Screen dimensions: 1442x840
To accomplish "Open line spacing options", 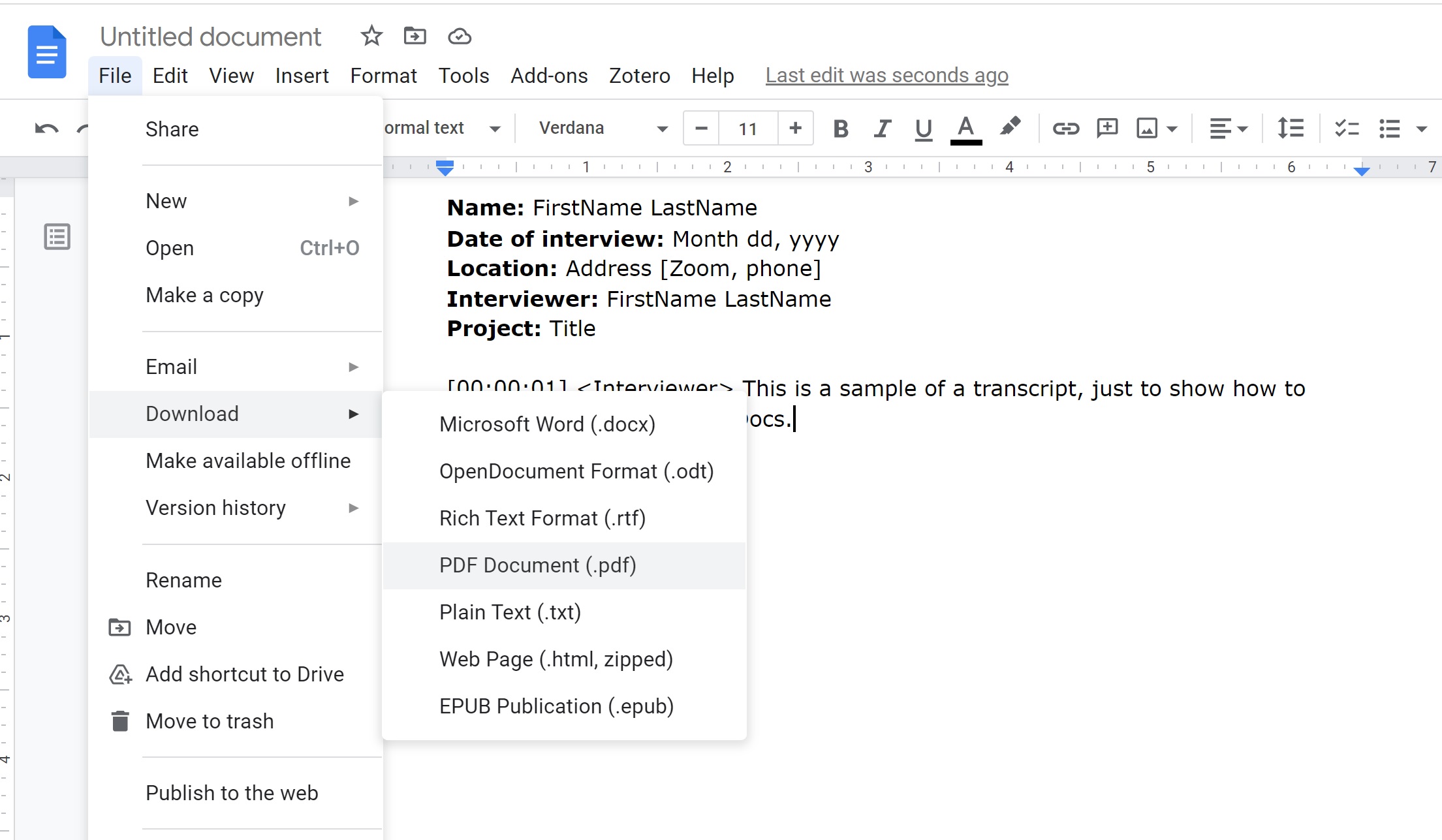I will [1291, 129].
